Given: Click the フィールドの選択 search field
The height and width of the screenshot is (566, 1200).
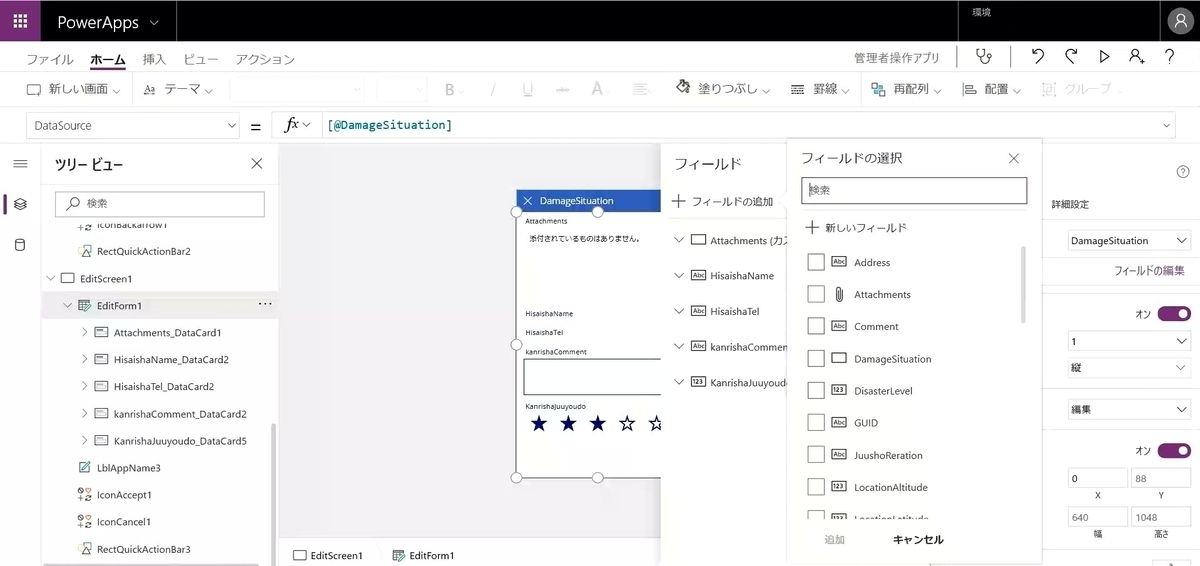Looking at the screenshot, I should (914, 190).
